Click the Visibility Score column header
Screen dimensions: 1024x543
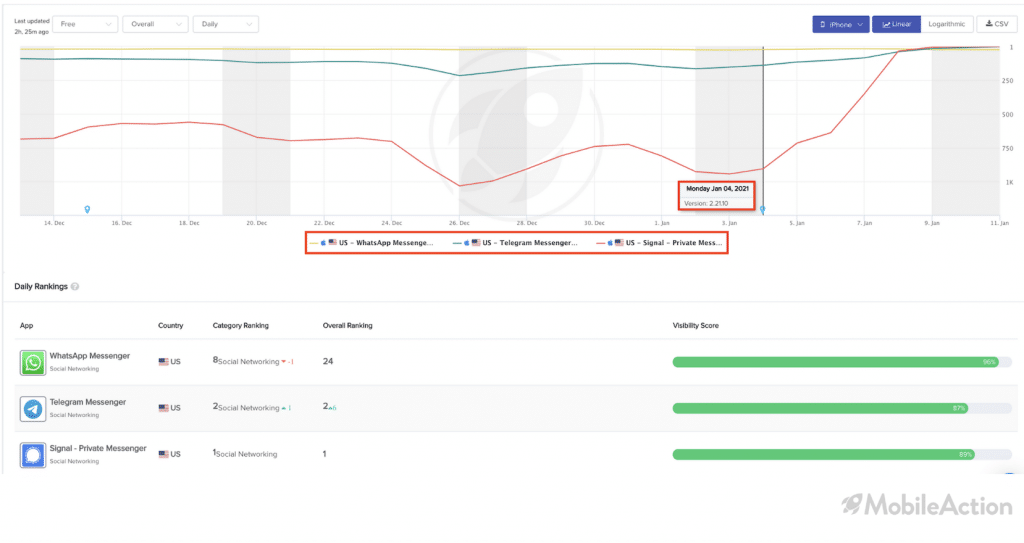coord(696,325)
